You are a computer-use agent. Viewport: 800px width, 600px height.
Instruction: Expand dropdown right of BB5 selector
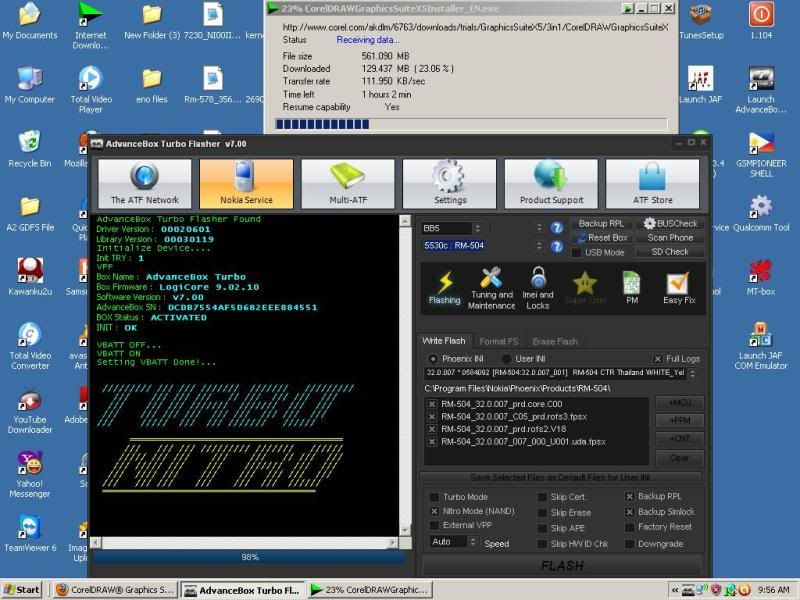(x=539, y=228)
